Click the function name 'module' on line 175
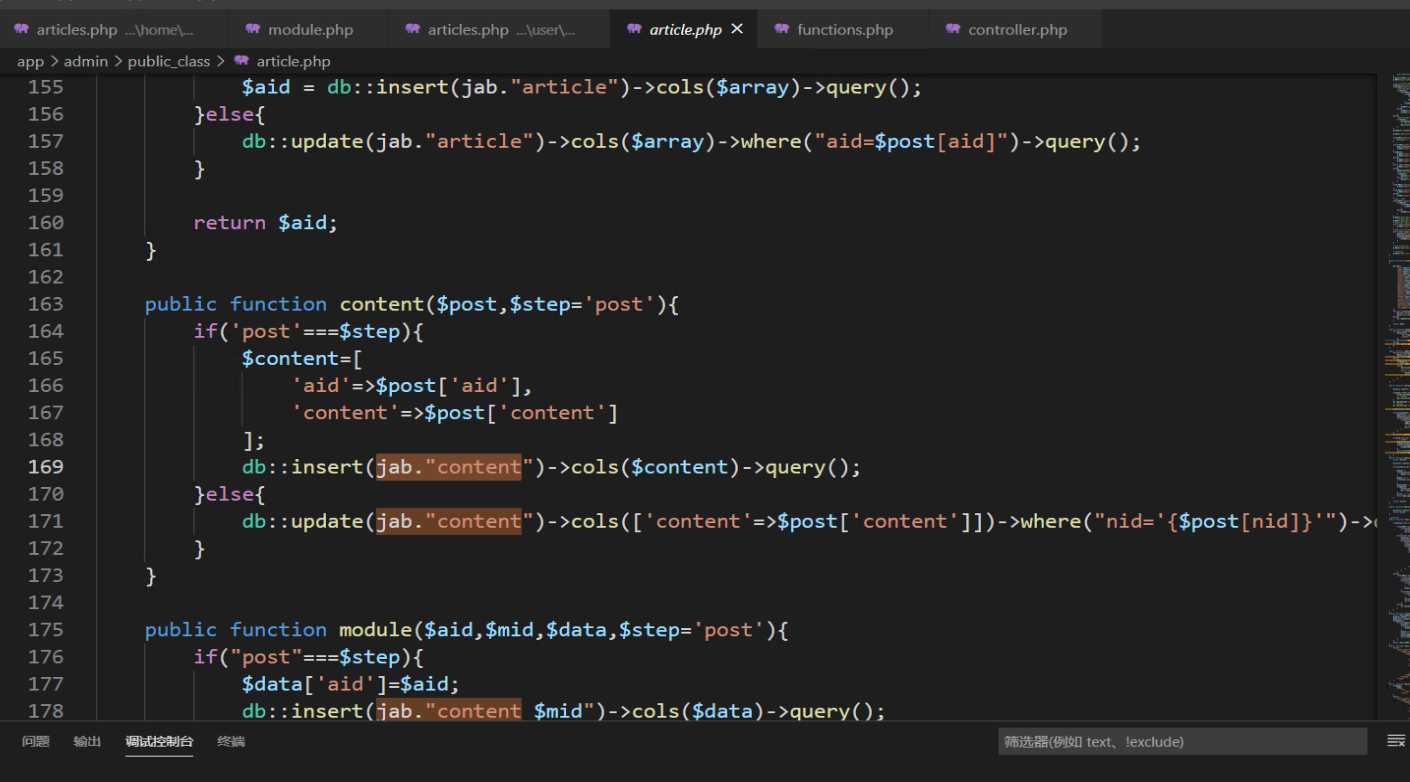This screenshot has height=782, width=1410. point(375,630)
